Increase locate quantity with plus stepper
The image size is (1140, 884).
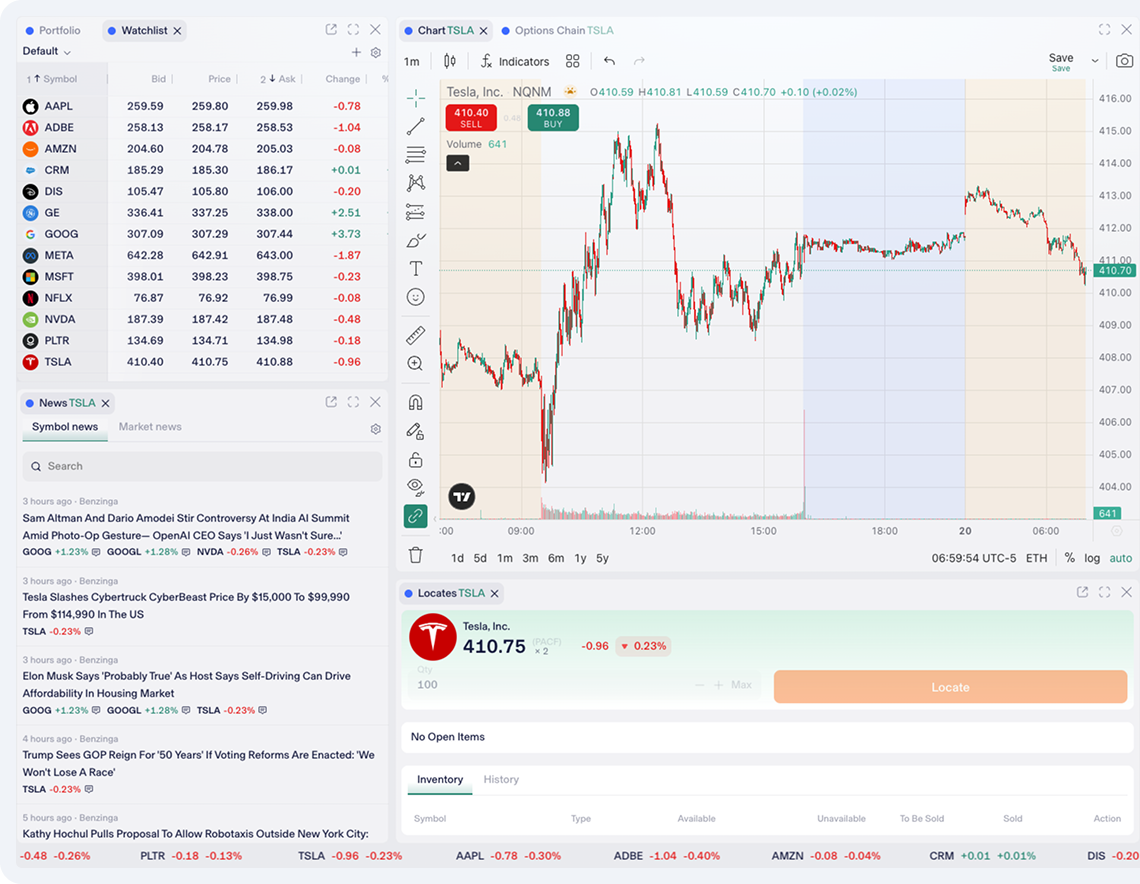pos(718,685)
